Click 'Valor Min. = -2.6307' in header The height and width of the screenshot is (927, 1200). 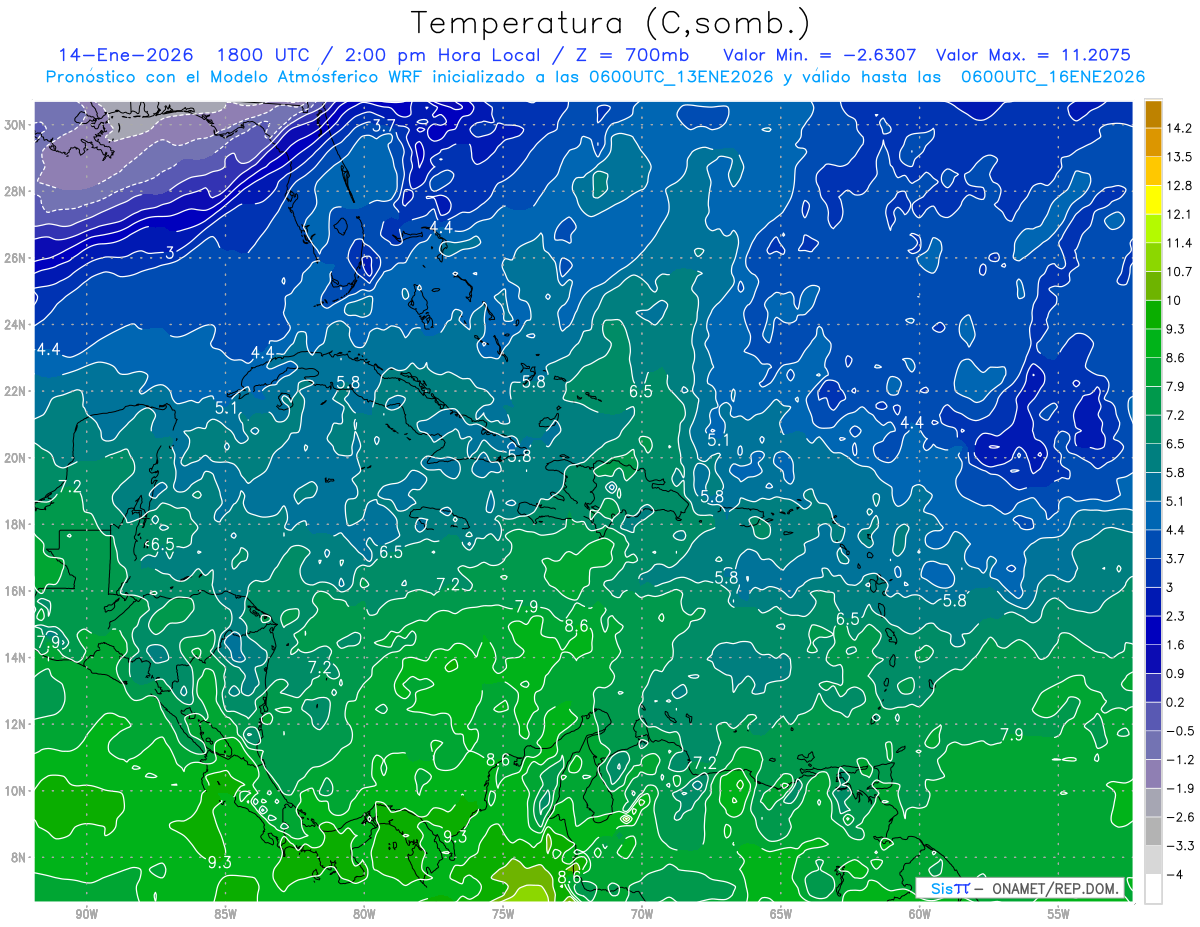point(820,55)
